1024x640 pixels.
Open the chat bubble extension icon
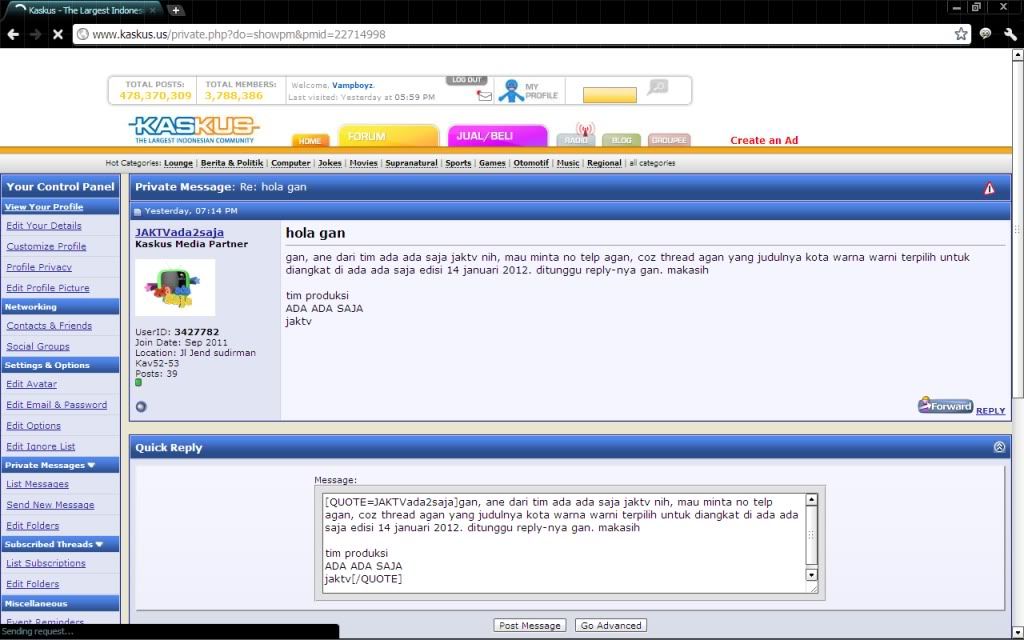coord(985,34)
